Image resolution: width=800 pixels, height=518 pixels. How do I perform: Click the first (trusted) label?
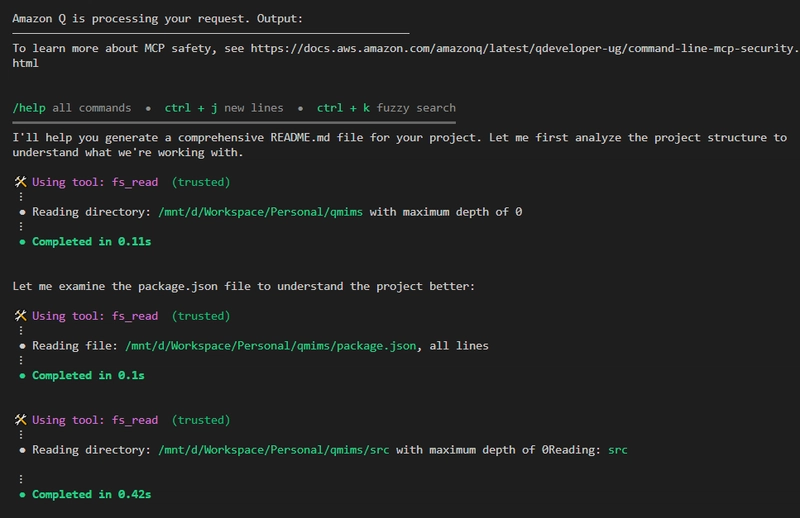pos(201,182)
